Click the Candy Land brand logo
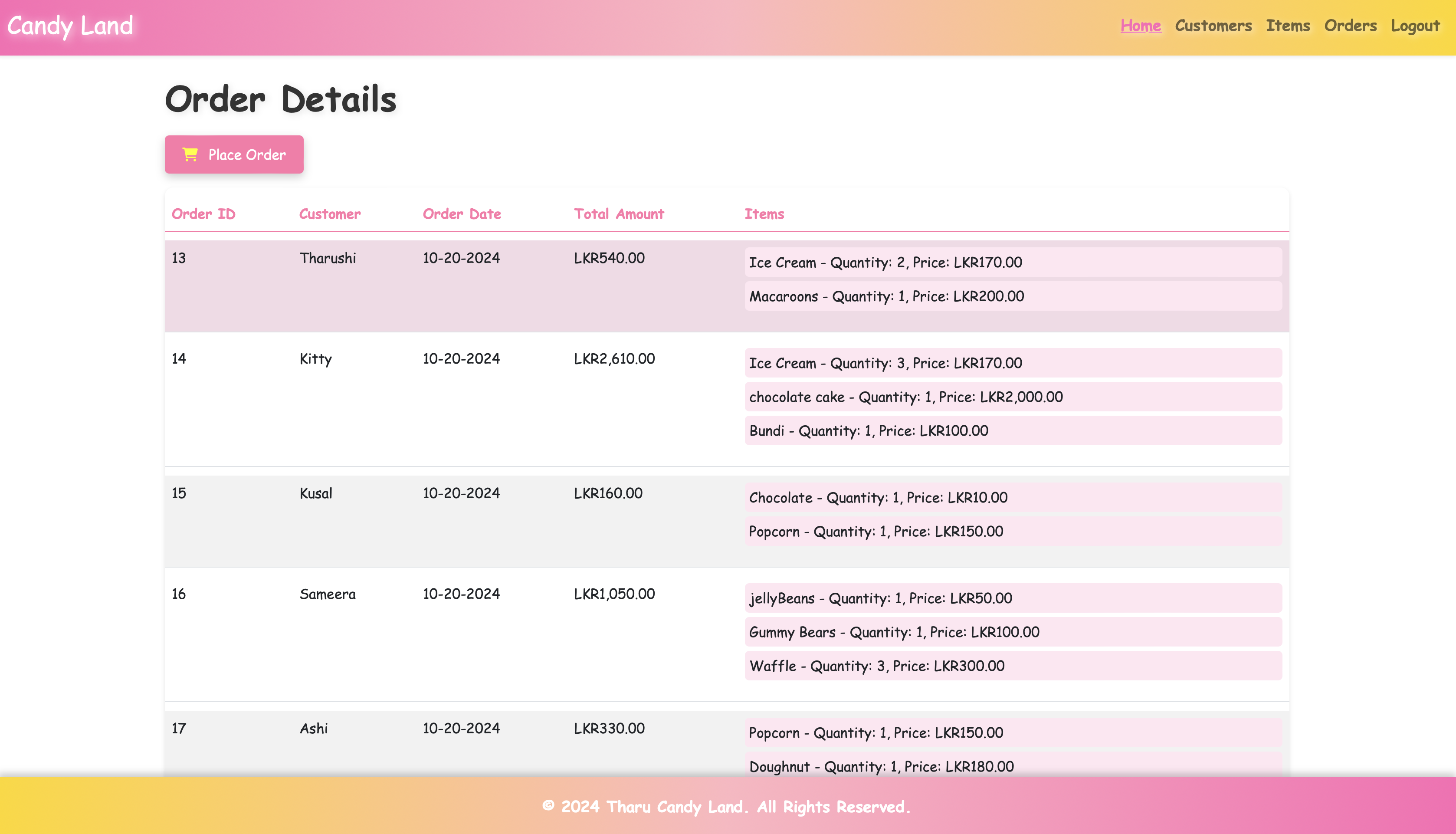 click(x=70, y=26)
